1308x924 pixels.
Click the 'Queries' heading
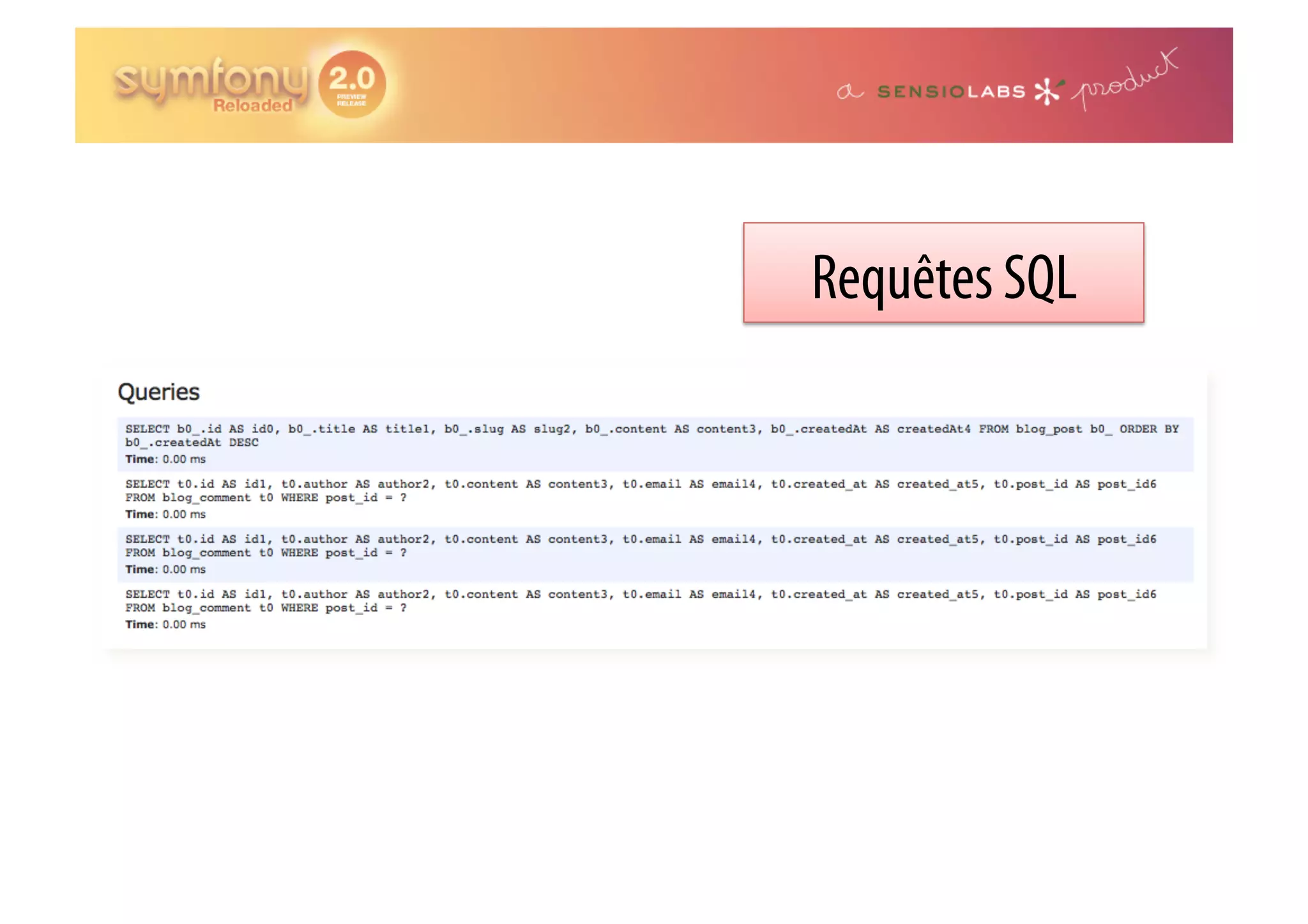[x=158, y=392]
